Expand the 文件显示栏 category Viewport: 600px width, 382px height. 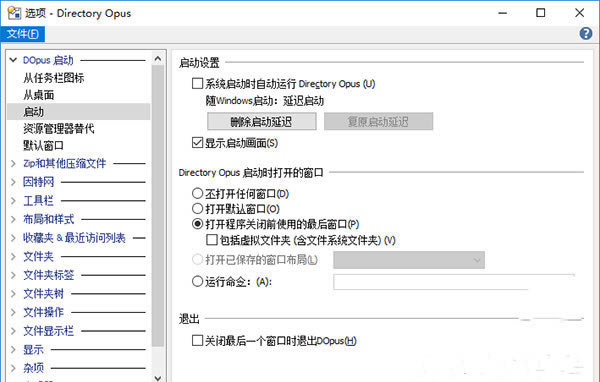[x=13, y=331]
